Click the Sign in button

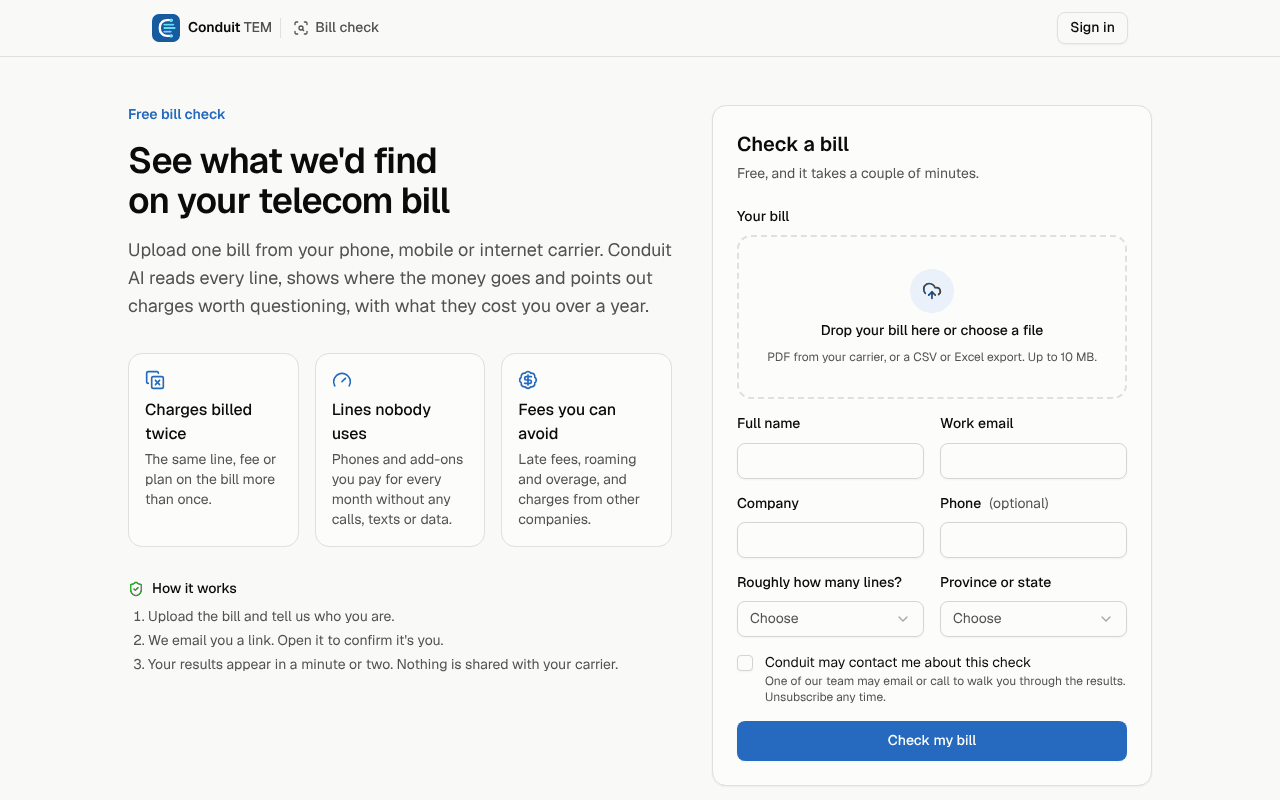click(x=1092, y=28)
